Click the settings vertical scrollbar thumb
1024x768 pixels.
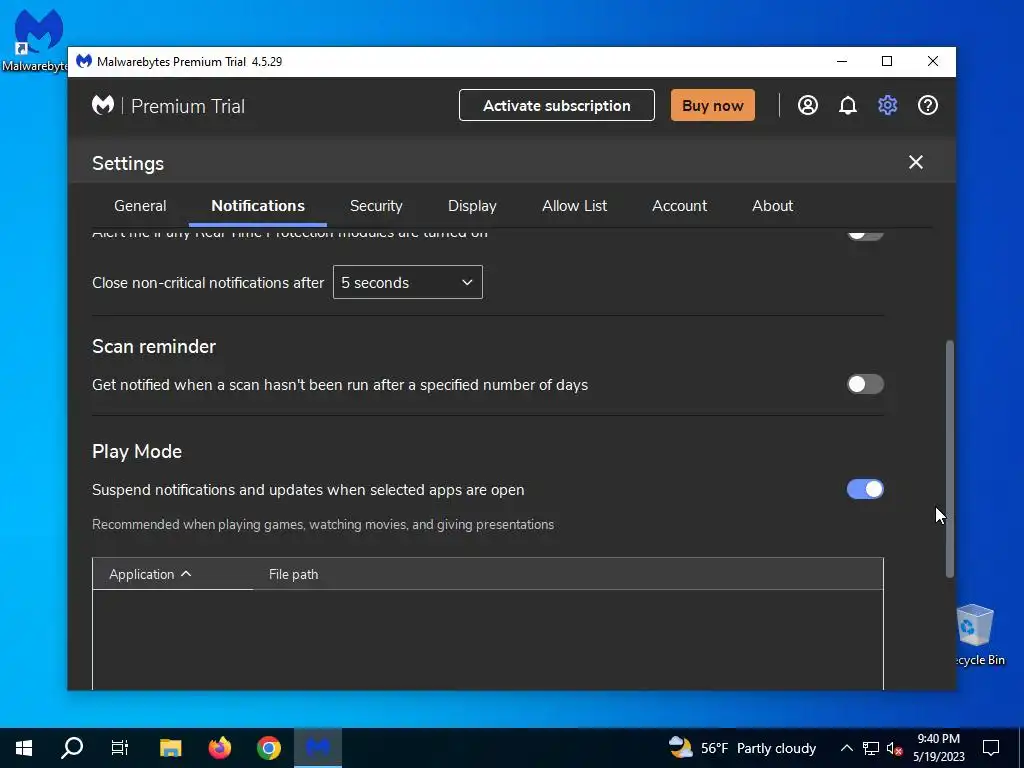[950, 458]
